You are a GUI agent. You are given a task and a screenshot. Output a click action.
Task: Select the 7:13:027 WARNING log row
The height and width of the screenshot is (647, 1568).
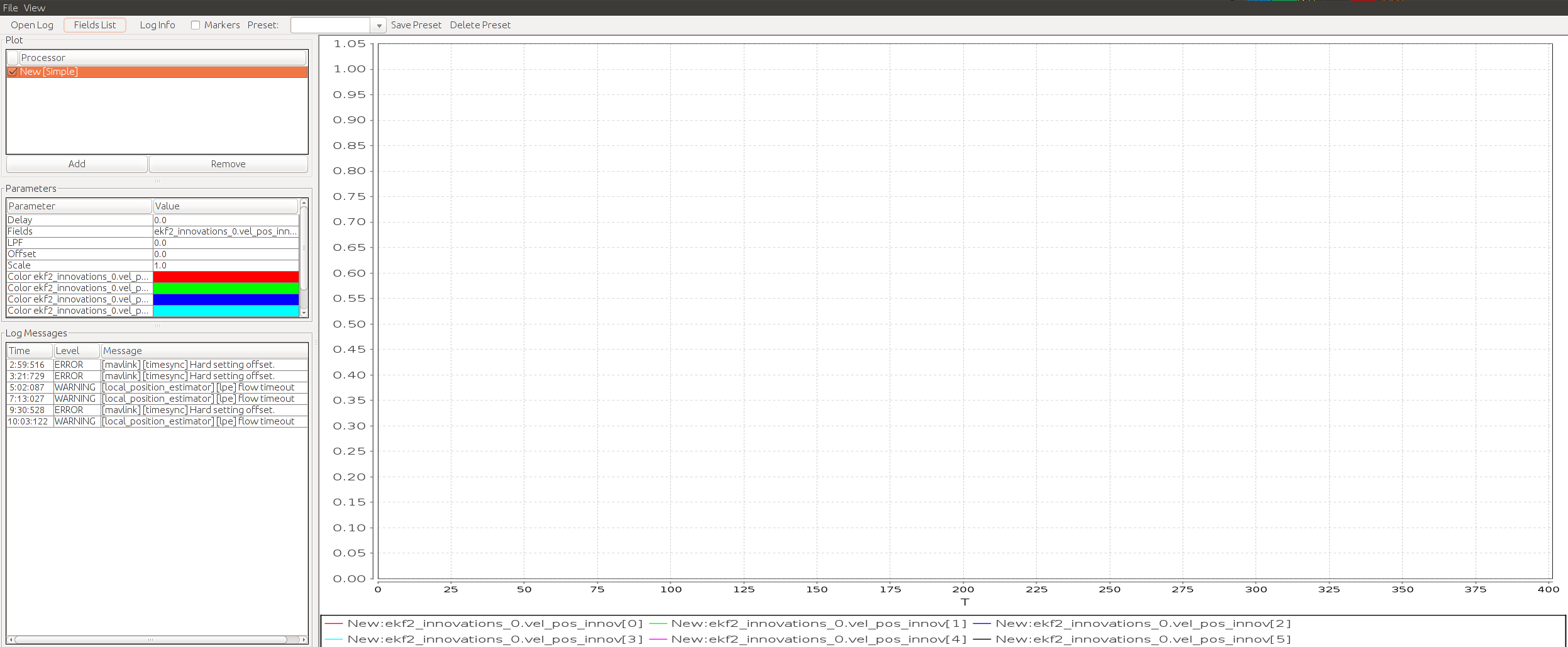click(x=157, y=399)
